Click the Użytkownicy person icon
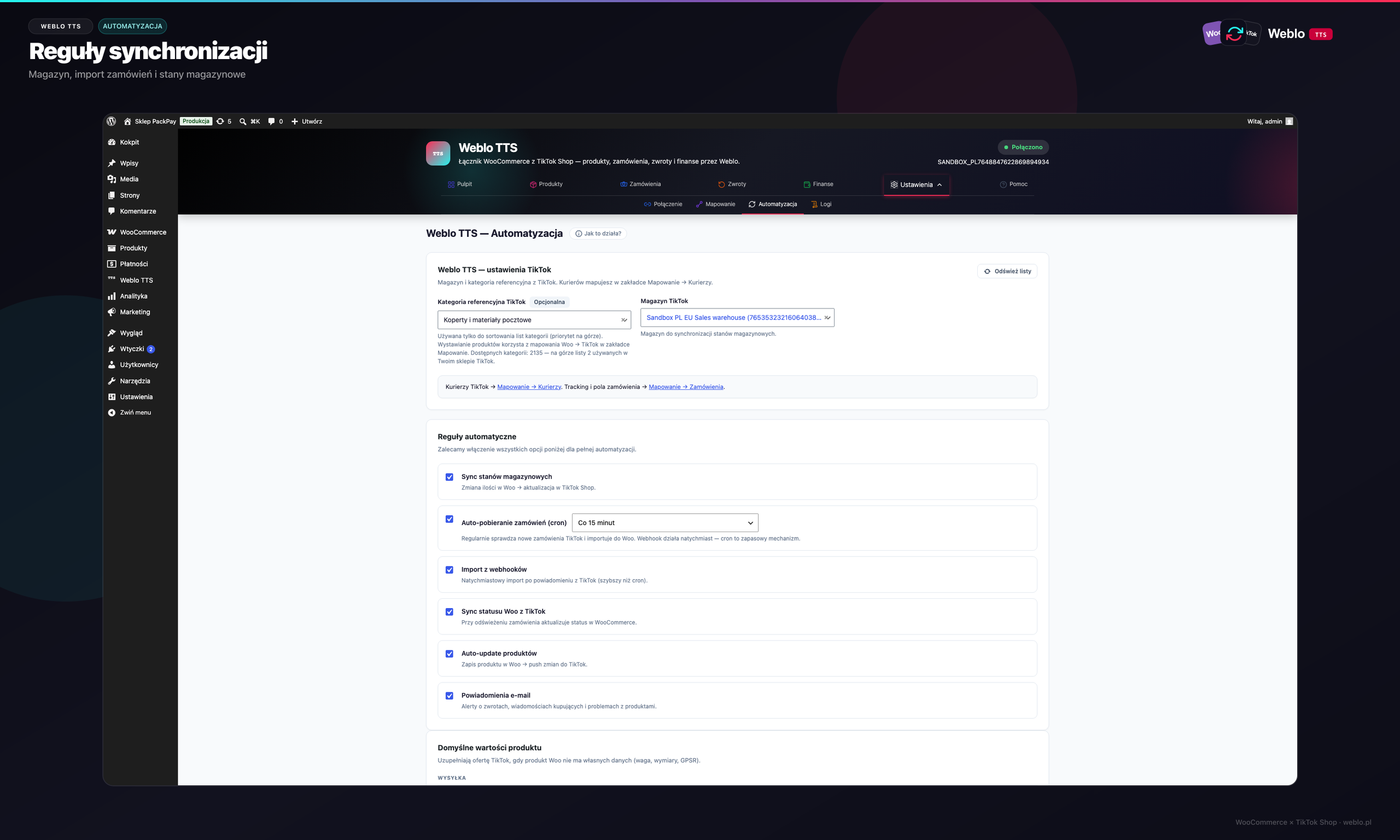 click(112, 365)
